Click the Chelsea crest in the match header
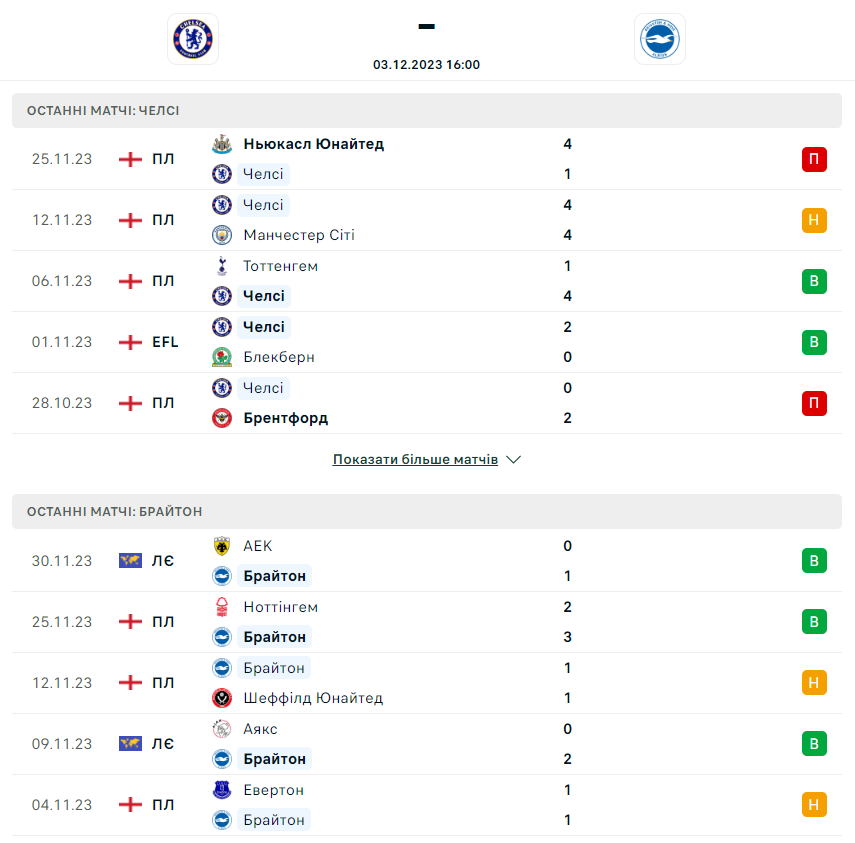Screen dimensions: 855x843 click(193, 39)
